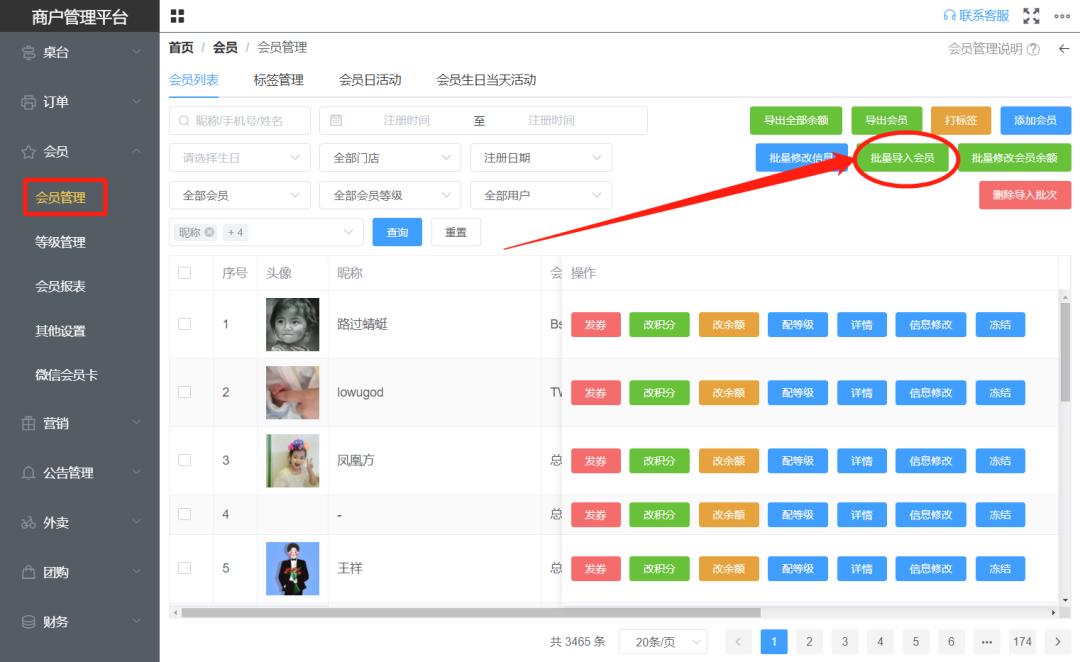Click the 外卖 scooter icon in sidebar
This screenshot has width=1080, height=662.
[28, 523]
